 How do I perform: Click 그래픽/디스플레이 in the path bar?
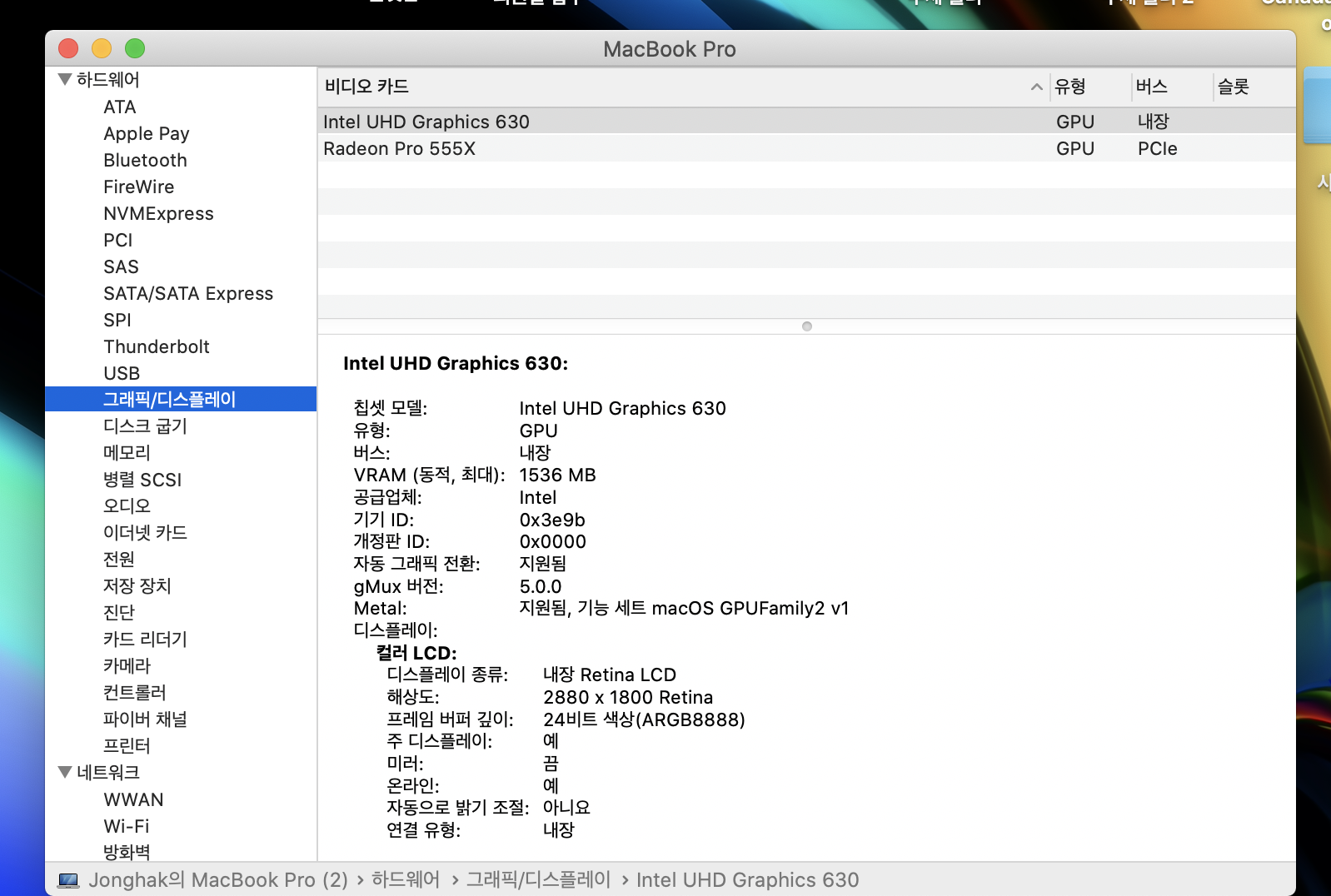[538, 880]
